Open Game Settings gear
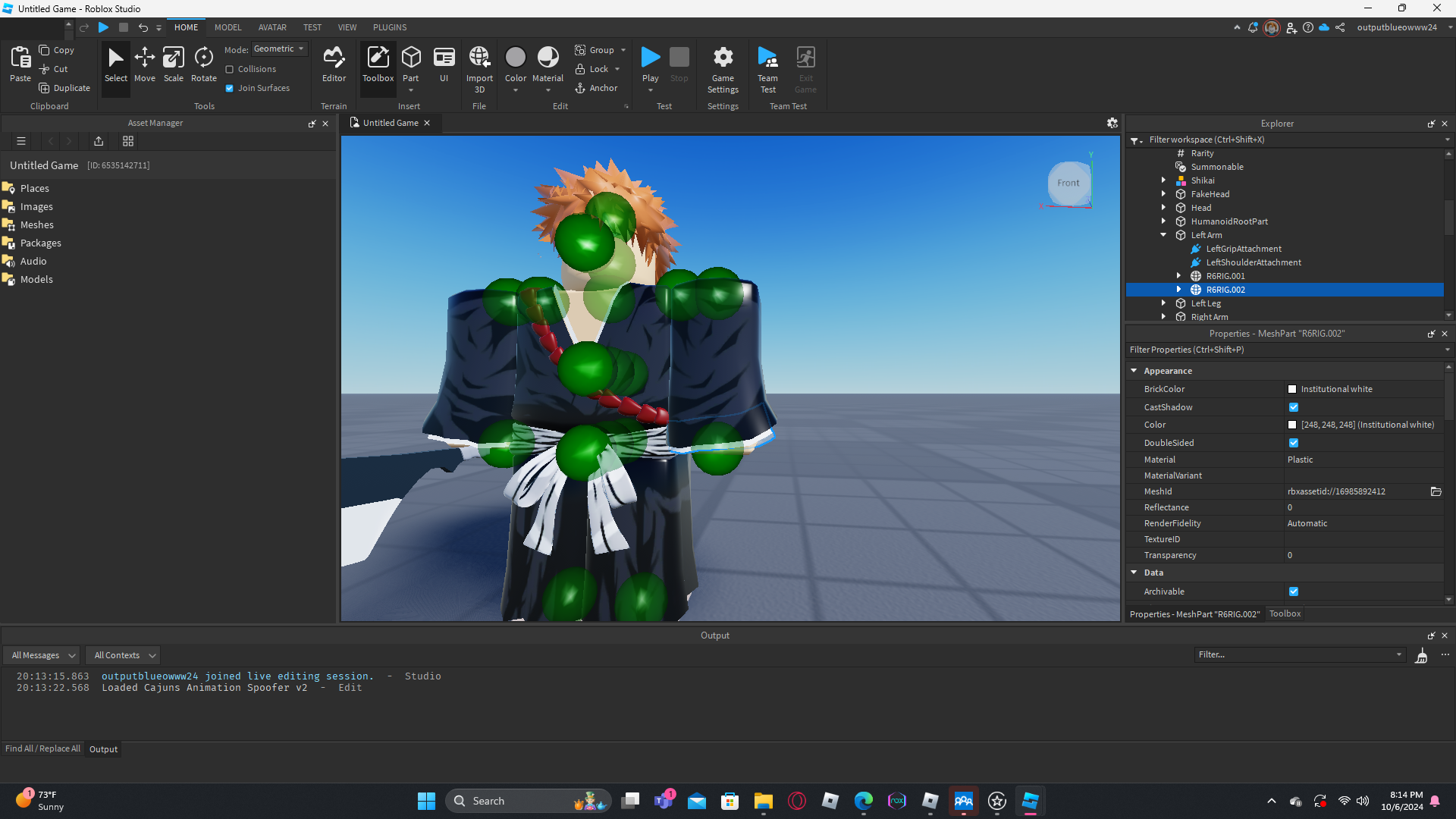This screenshot has height=819, width=1456. pos(723,64)
